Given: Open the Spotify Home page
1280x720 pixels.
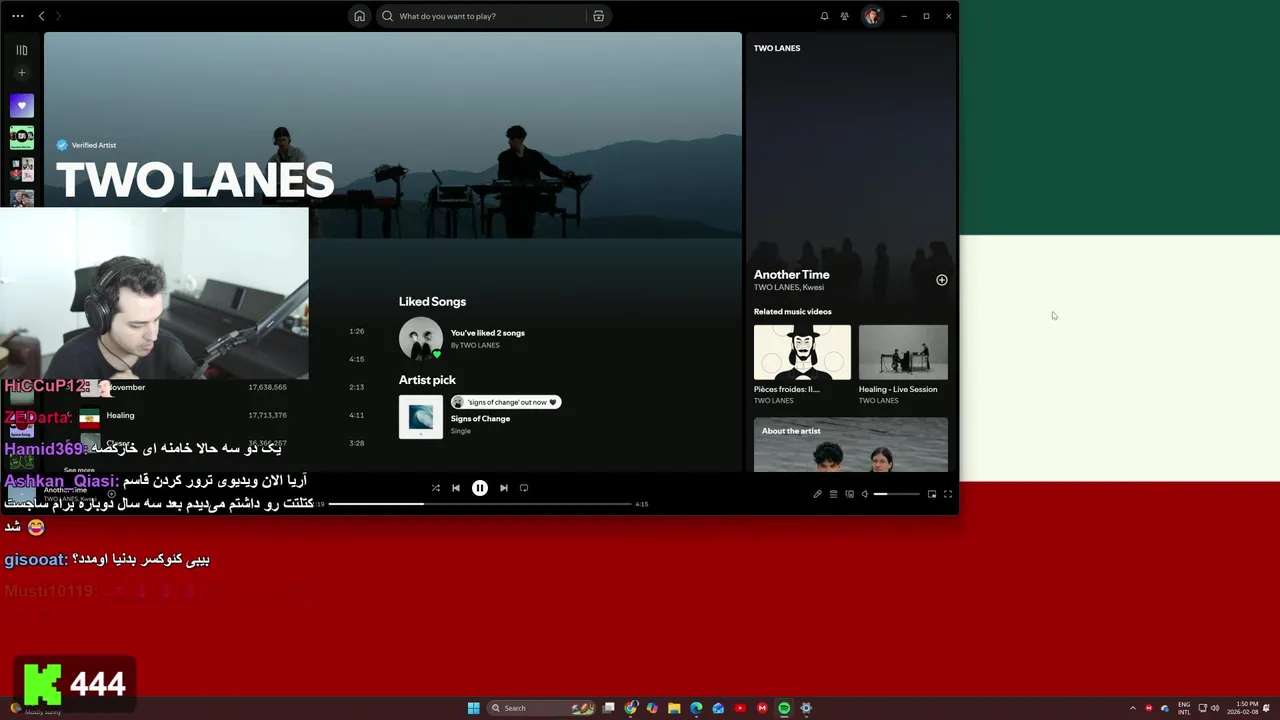Looking at the screenshot, I should click(x=360, y=16).
